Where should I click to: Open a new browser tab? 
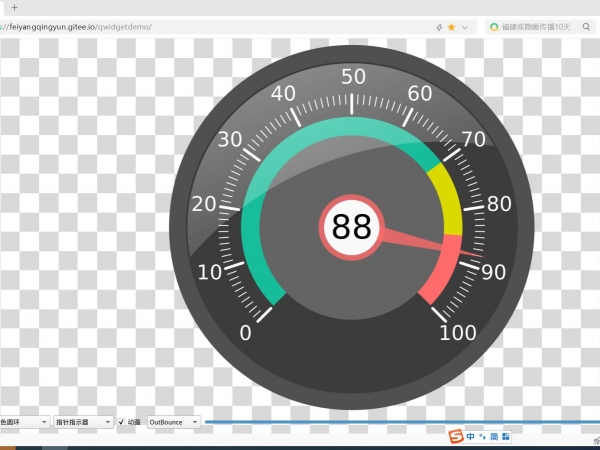click(14, 7)
